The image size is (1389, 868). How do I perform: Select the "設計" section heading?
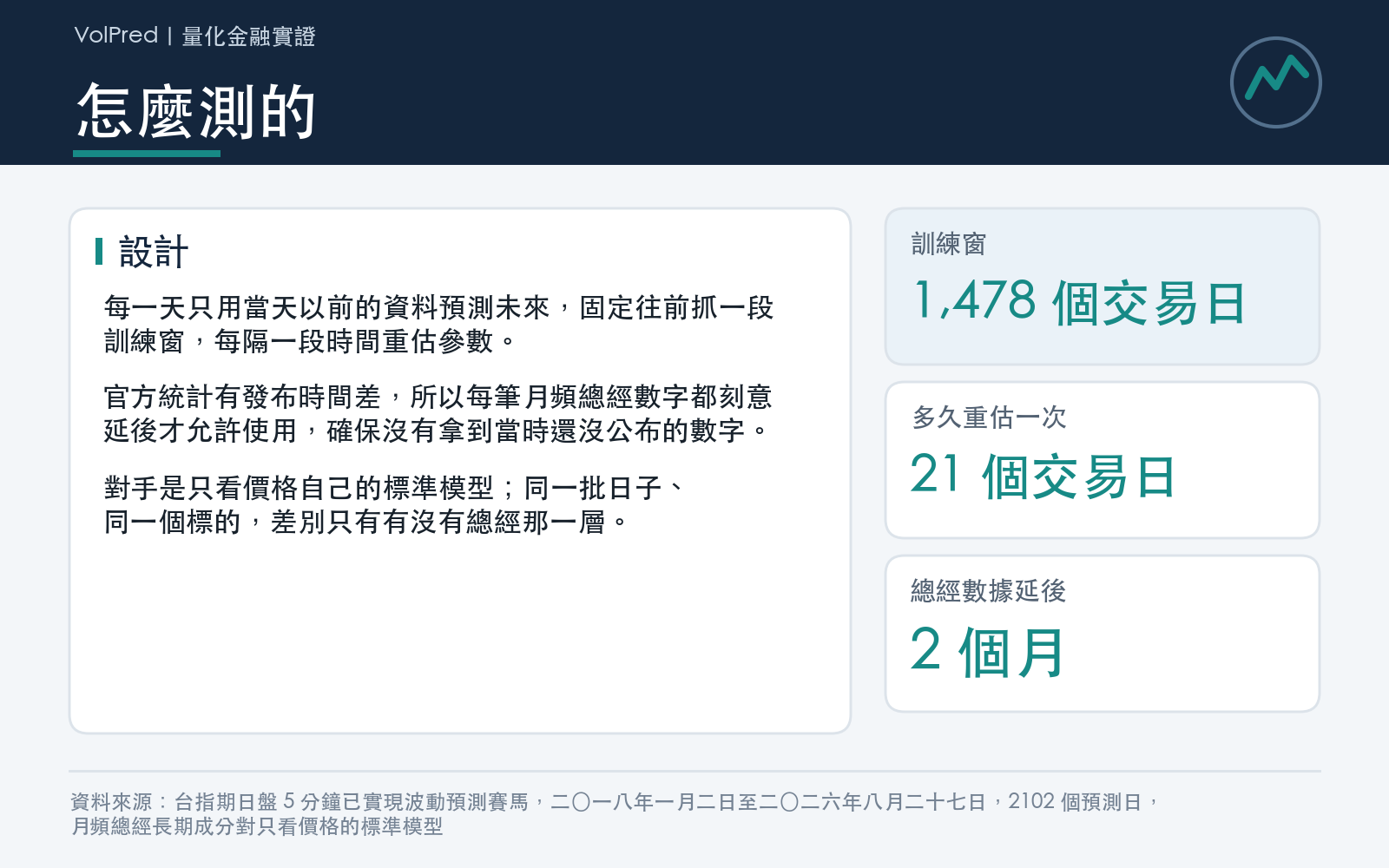coord(154,252)
